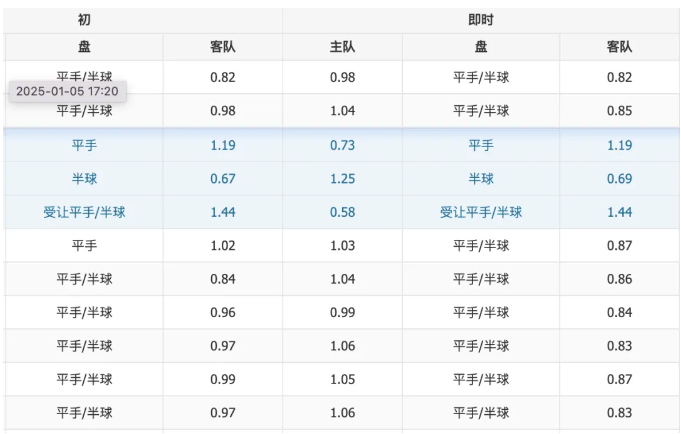Select the 0.96 initial away odds

pyautogui.click(x=223, y=312)
